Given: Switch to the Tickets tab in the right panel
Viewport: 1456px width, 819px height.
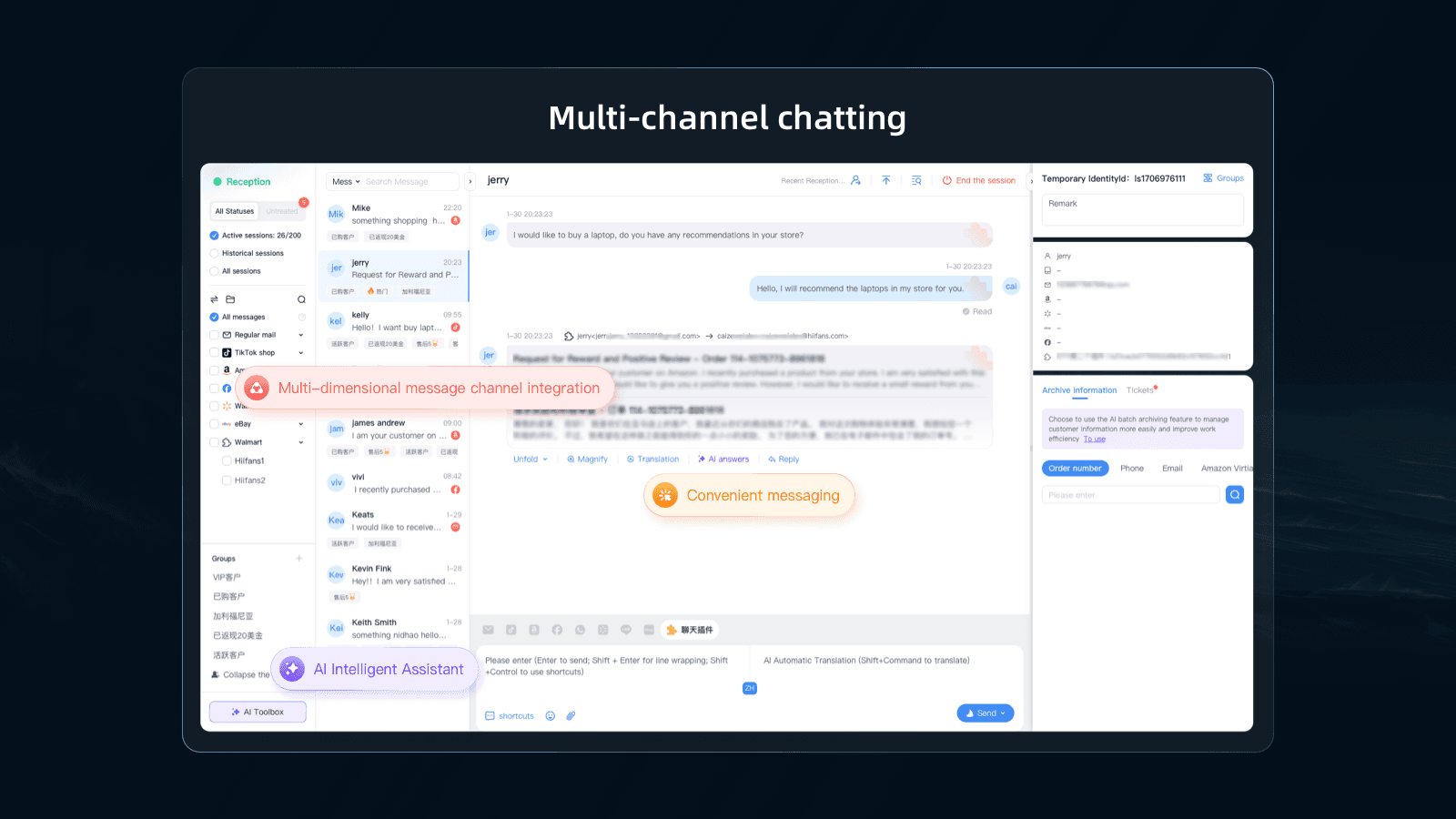Looking at the screenshot, I should coord(1140,389).
